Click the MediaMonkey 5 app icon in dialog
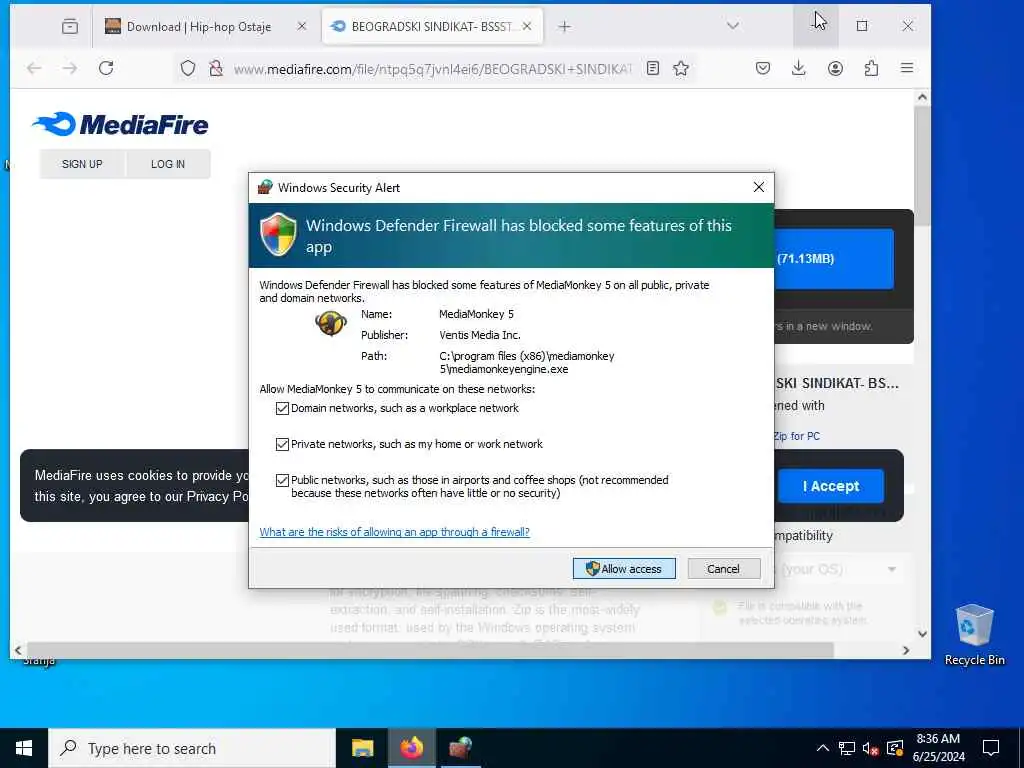Screen dimensions: 1024x768 click(330, 323)
